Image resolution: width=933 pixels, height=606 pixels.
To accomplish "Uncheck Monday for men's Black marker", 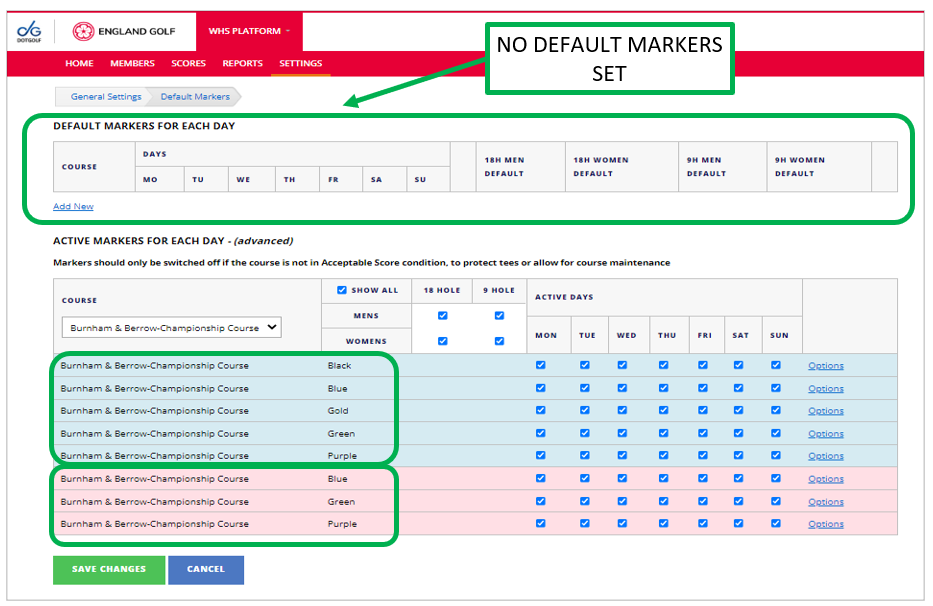I will coord(540,365).
